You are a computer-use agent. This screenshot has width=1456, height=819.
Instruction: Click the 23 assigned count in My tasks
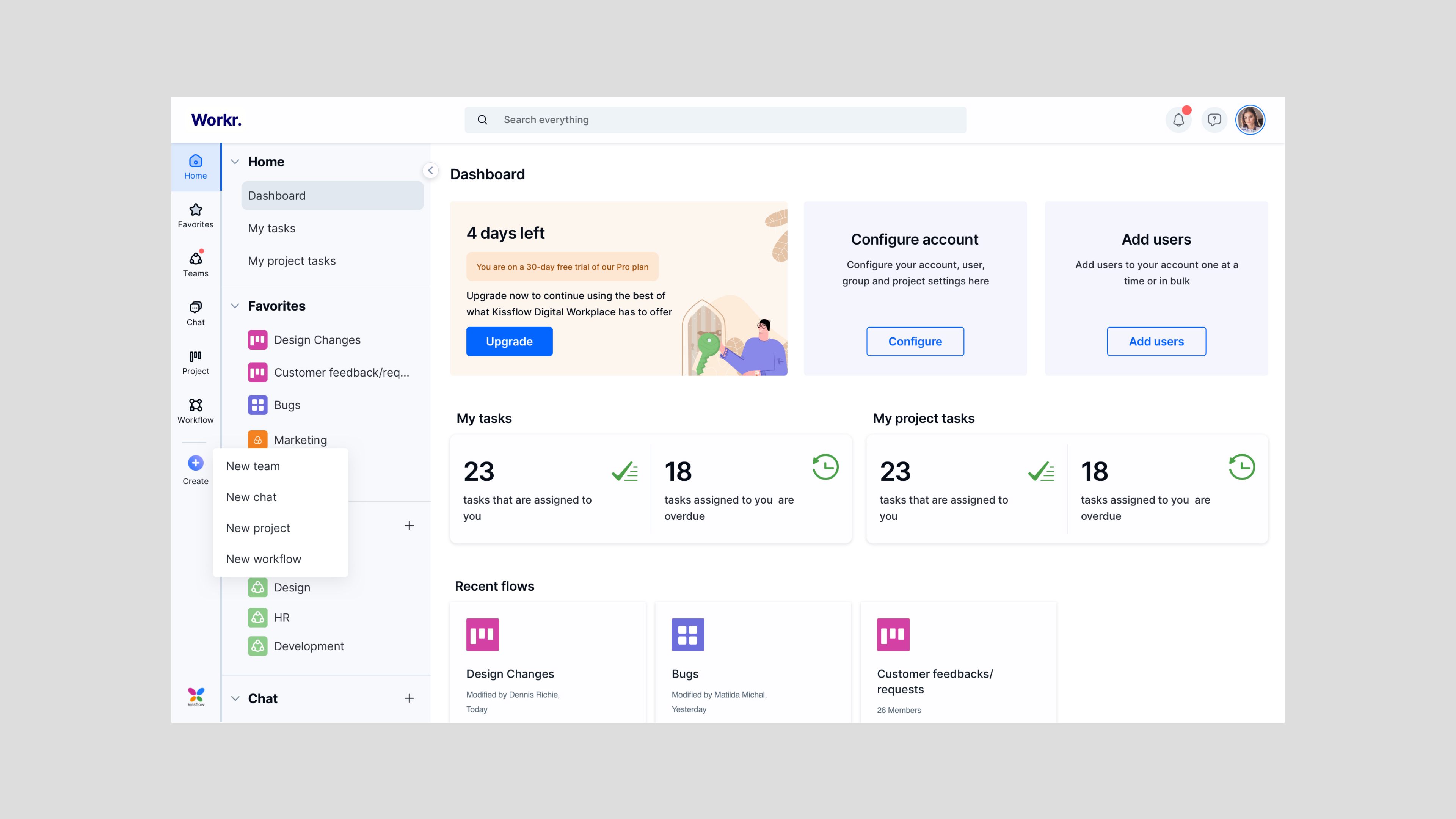[479, 471]
